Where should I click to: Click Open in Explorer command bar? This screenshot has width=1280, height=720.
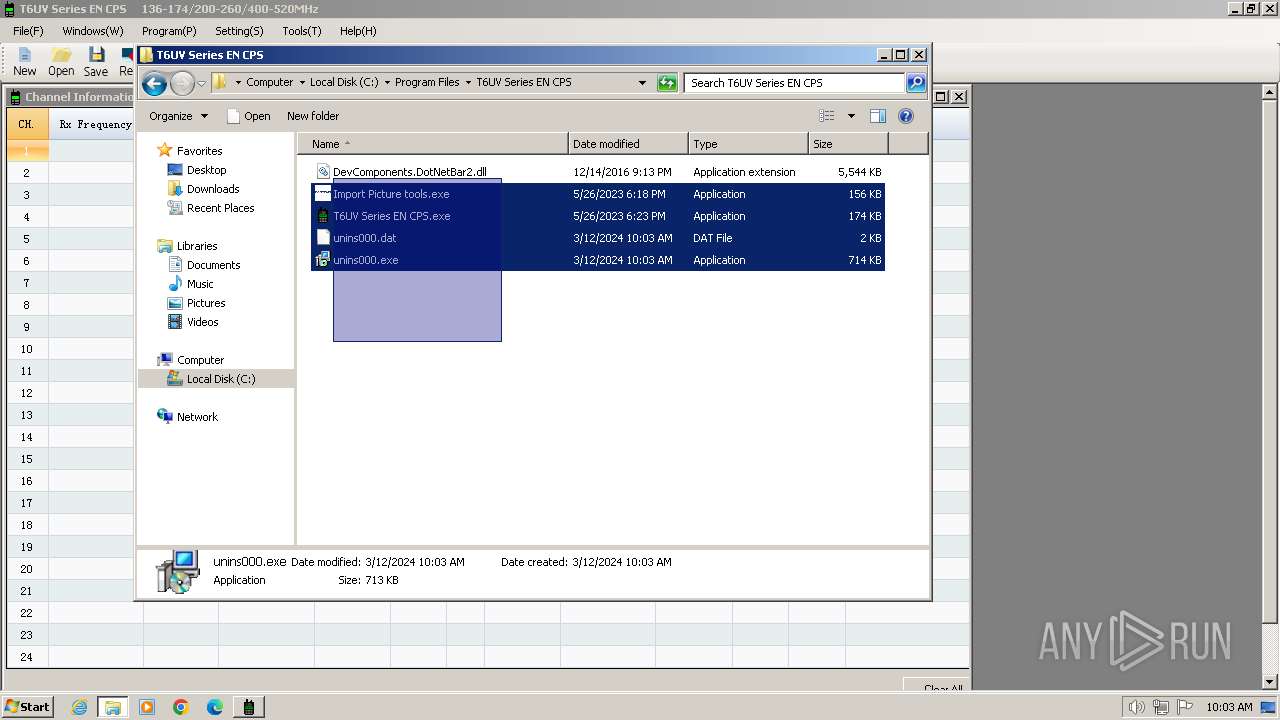(x=249, y=116)
